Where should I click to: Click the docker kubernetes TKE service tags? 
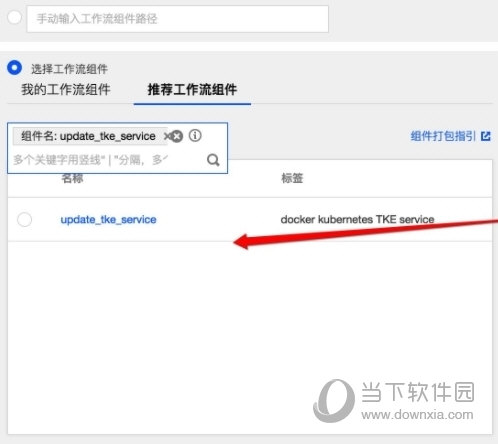click(x=357, y=219)
